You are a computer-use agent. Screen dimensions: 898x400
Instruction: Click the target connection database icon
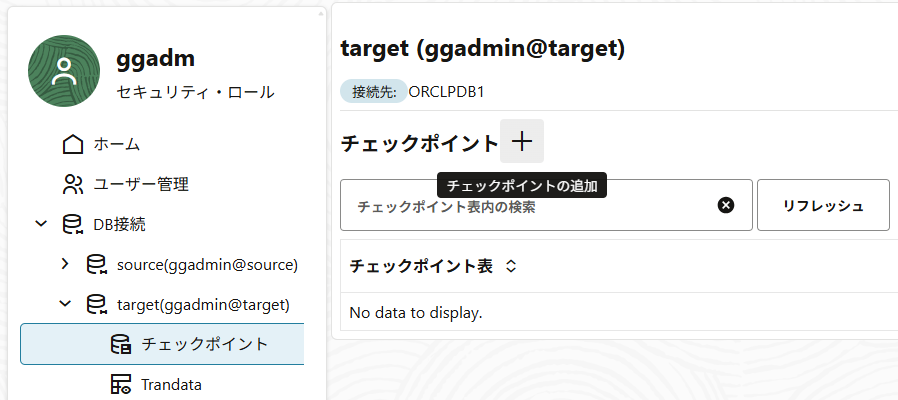pyautogui.click(x=96, y=304)
